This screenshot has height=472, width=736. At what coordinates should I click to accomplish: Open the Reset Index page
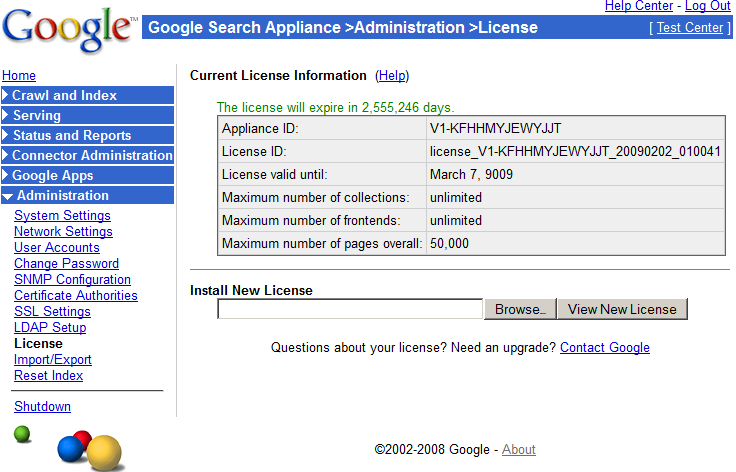tap(48, 375)
